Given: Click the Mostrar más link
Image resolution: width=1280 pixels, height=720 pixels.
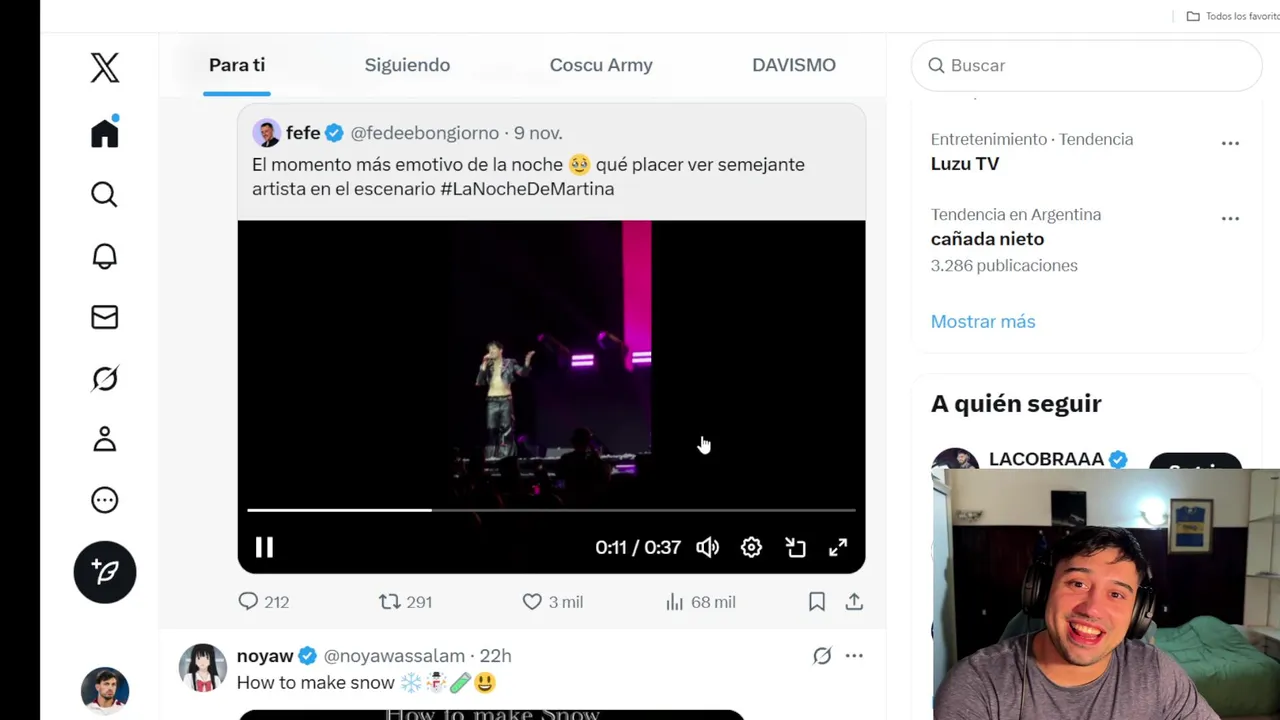Looking at the screenshot, I should click(x=983, y=321).
